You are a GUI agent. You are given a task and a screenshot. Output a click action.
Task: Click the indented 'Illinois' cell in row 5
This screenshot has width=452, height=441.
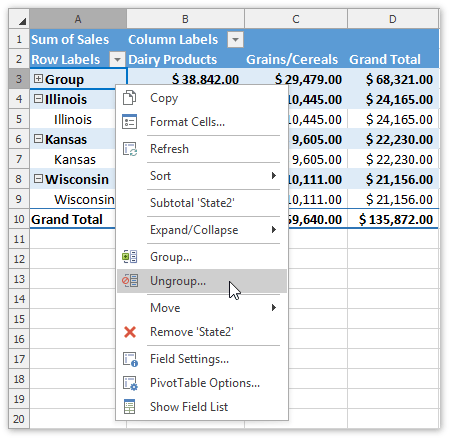[72, 119]
